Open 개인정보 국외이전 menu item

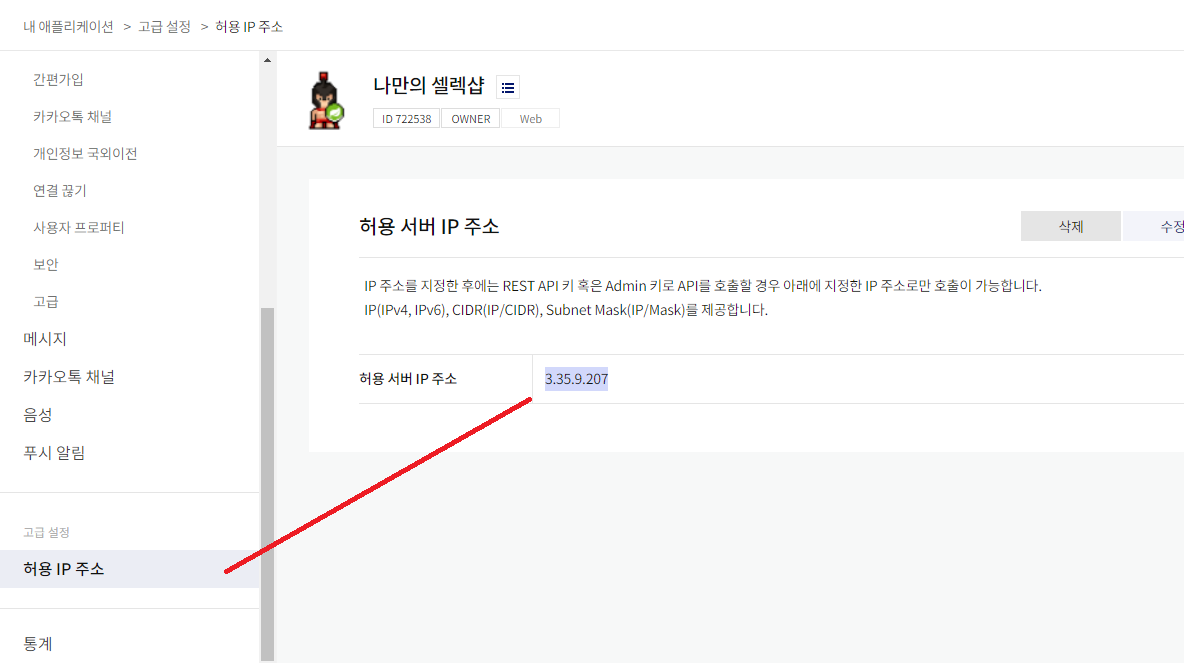(x=85, y=153)
